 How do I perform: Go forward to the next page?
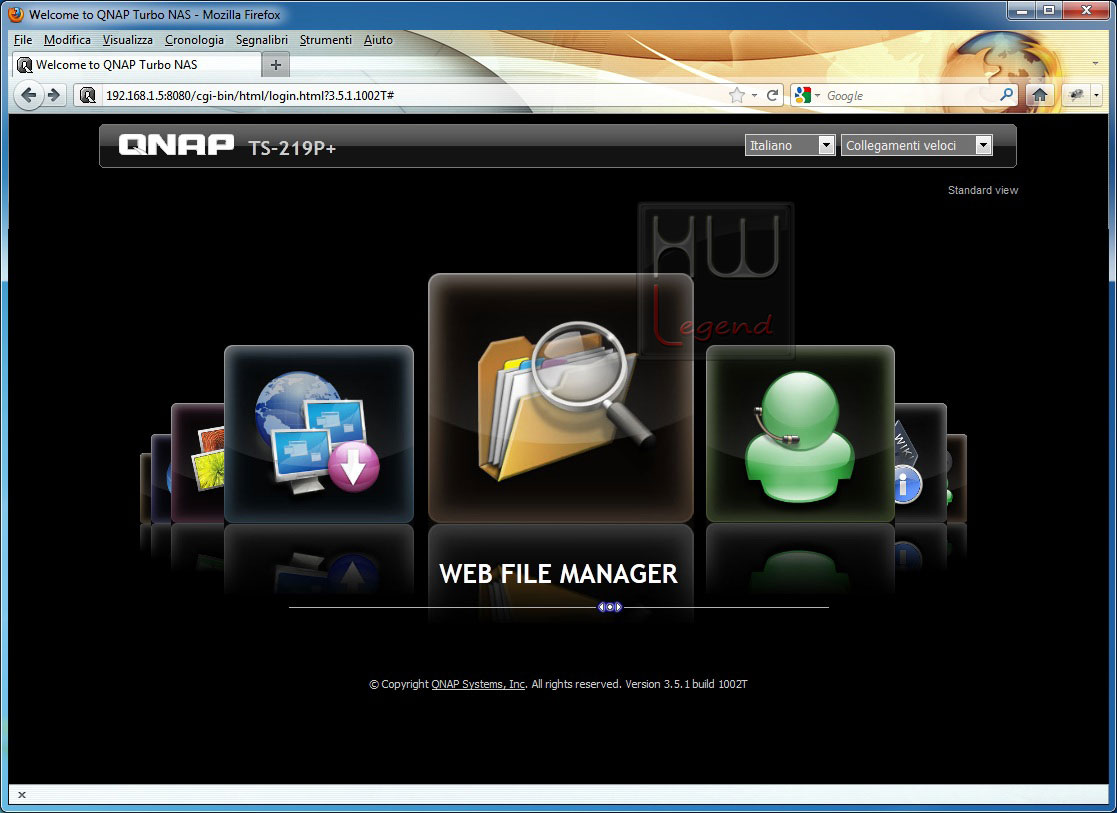(x=53, y=95)
